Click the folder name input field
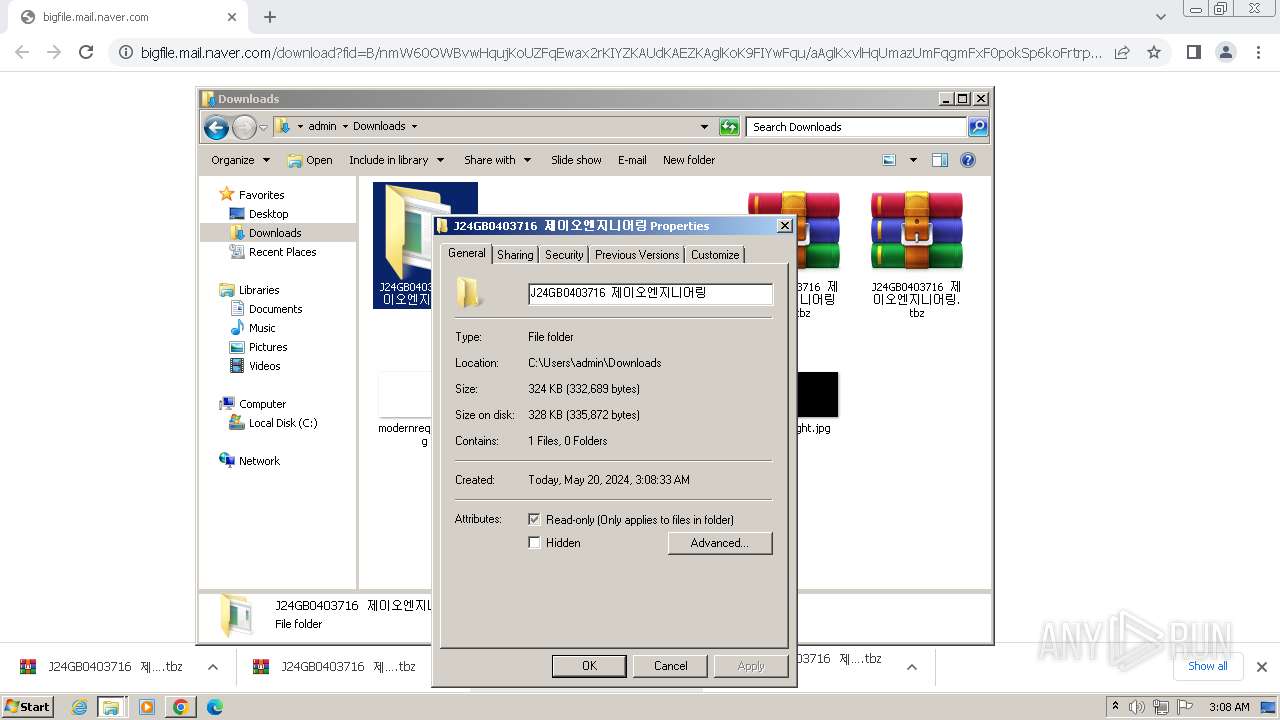Screen dimensions: 1280x720 (650, 293)
